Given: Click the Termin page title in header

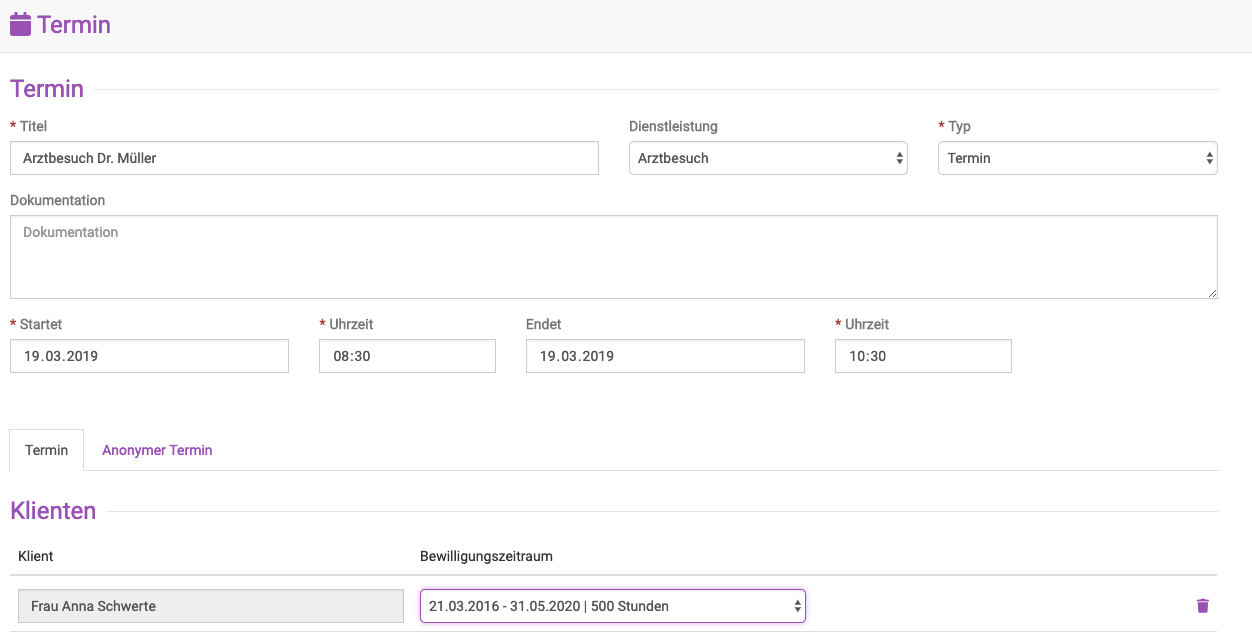Looking at the screenshot, I should [74, 25].
